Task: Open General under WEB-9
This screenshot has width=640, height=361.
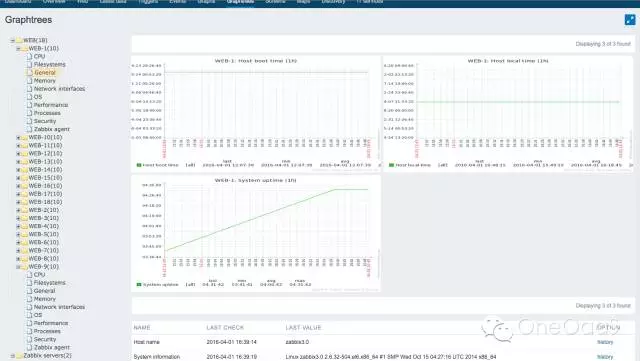Action: [x=44, y=291]
